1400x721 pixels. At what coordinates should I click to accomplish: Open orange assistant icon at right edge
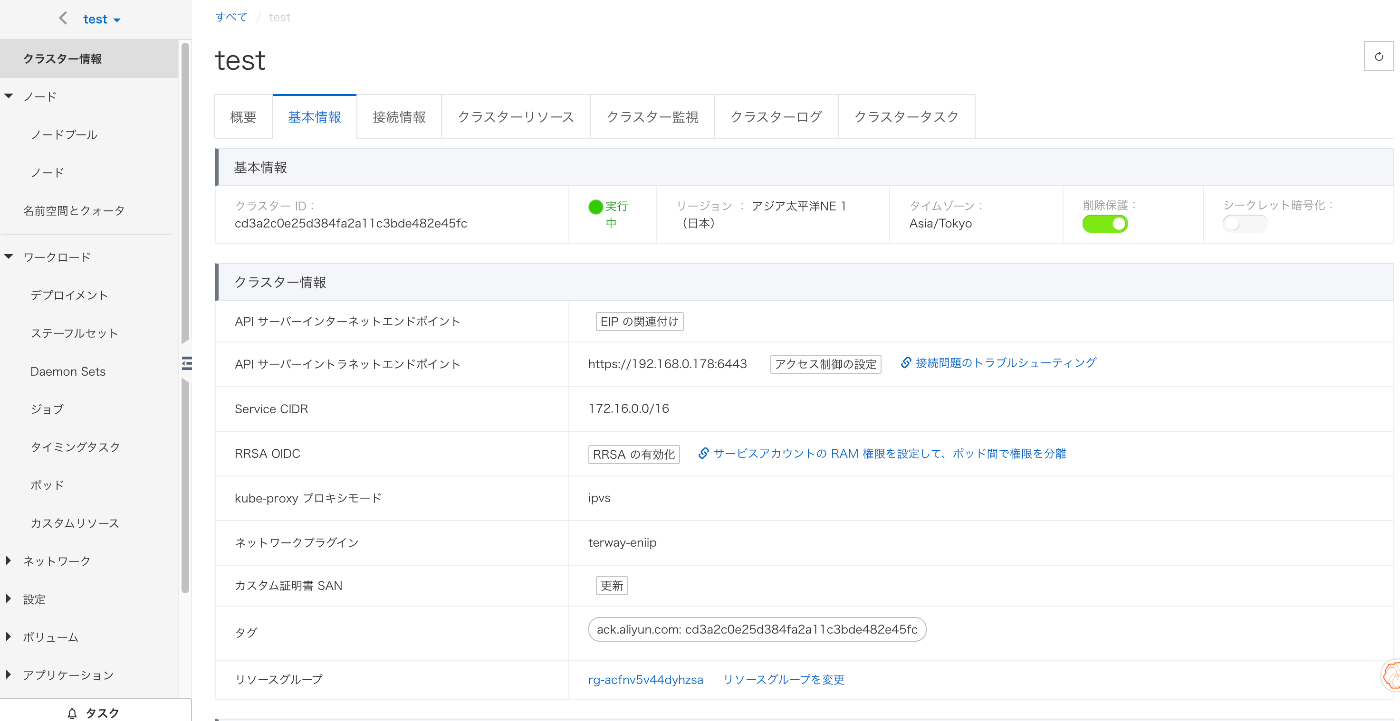pos(1390,675)
